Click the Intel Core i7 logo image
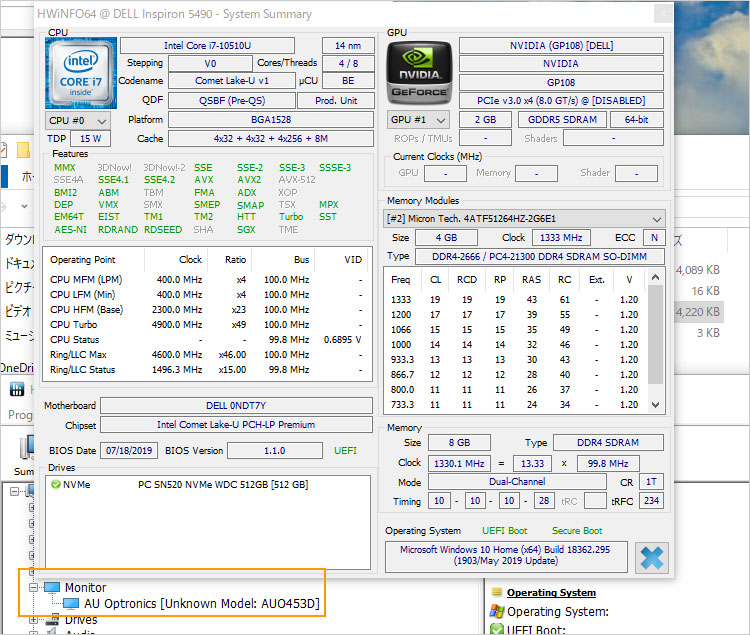Image resolution: width=750 pixels, height=635 pixels. (x=81, y=73)
